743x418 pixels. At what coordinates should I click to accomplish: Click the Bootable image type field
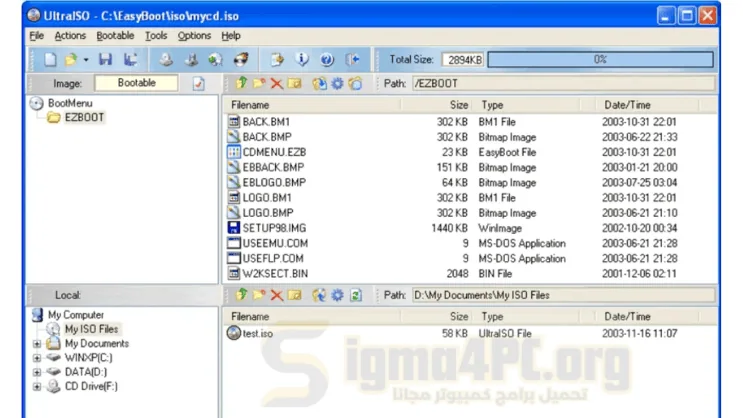(136, 83)
